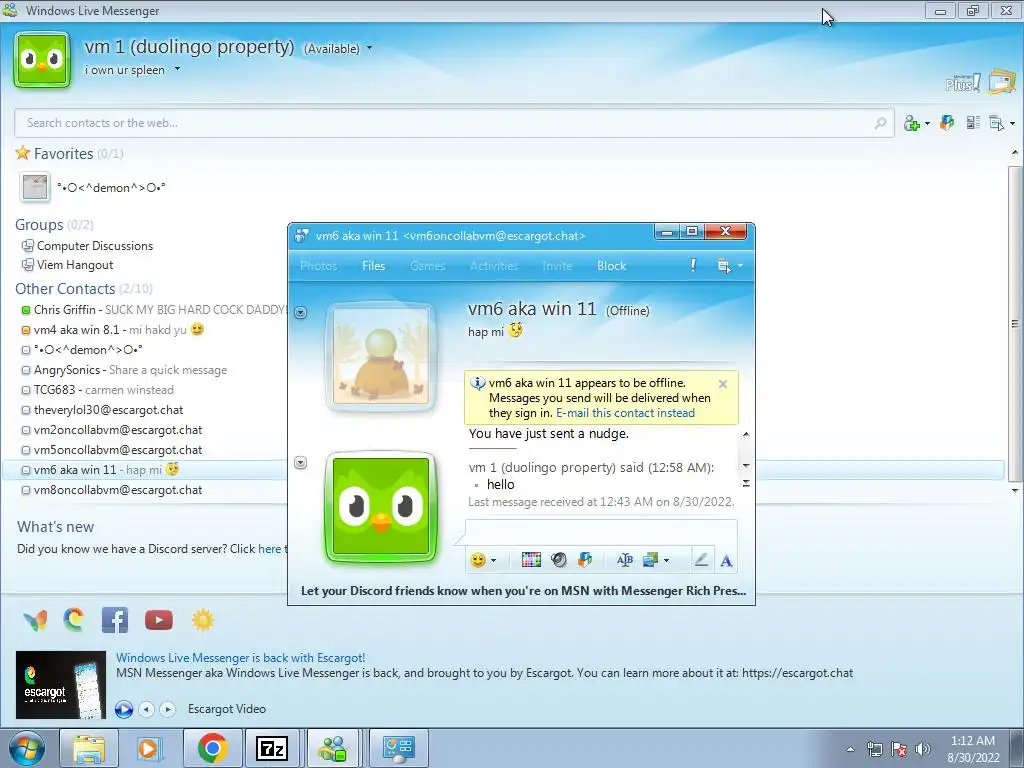1024x768 pixels.
Task: Click the color grid icon in chat toolbar
Action: coord(531,560)
